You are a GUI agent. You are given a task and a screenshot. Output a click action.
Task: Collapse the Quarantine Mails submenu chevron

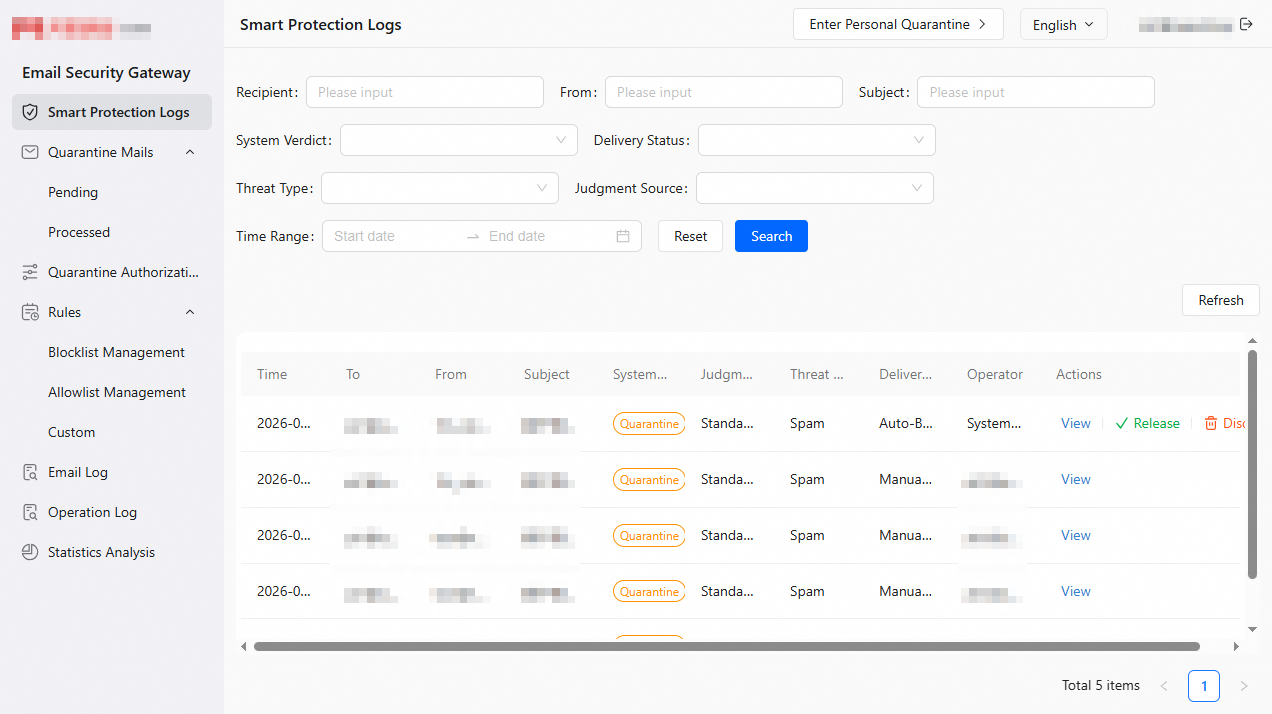coord(190,152)
